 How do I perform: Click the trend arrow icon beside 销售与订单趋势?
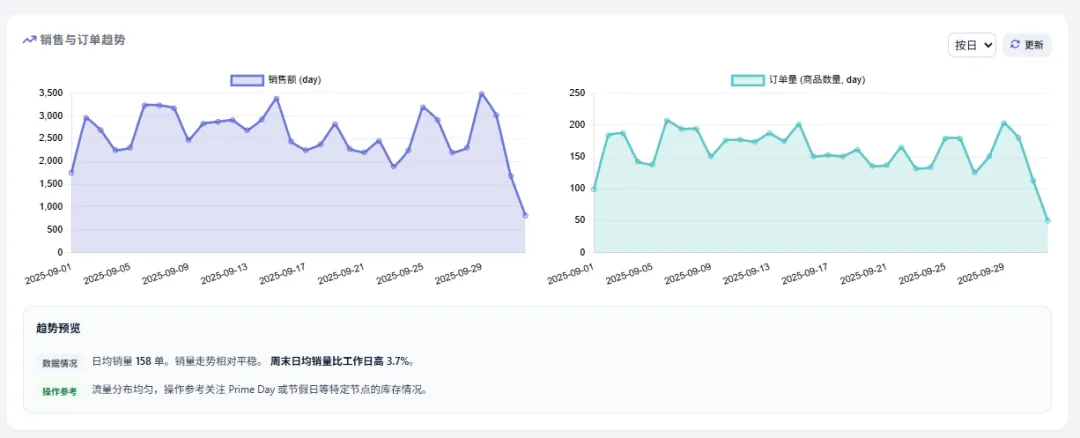29,40
